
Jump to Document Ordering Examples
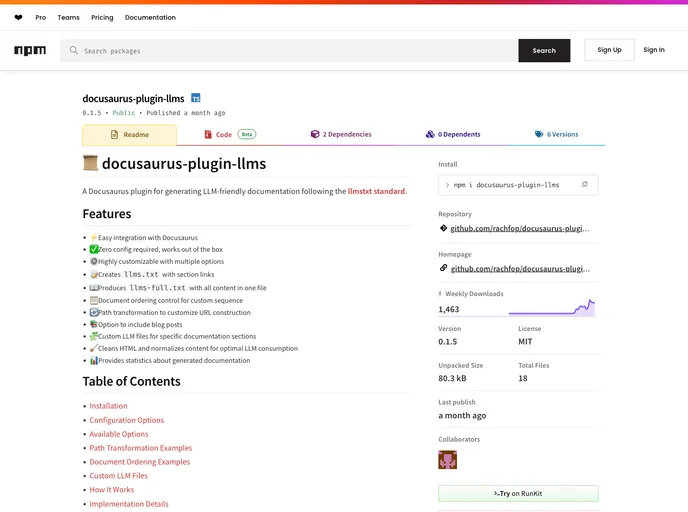coord(140,462)
